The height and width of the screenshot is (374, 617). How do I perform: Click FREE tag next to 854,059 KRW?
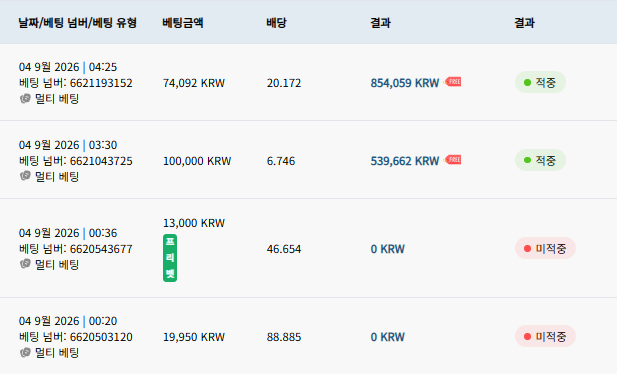click(x=453, y=82)
